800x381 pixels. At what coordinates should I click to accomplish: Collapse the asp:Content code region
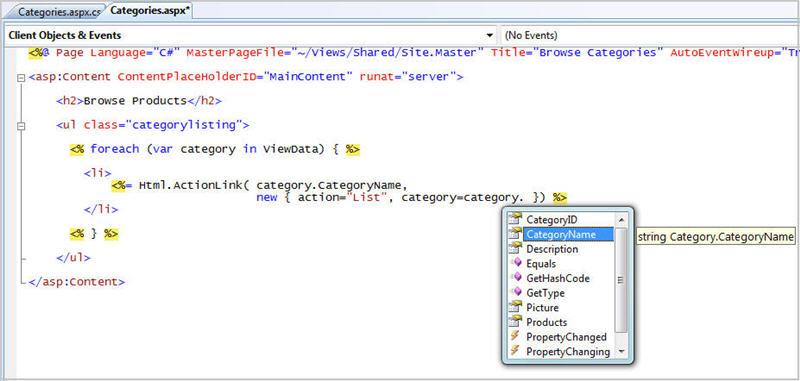pyautogui.click(x=21, y=78)
